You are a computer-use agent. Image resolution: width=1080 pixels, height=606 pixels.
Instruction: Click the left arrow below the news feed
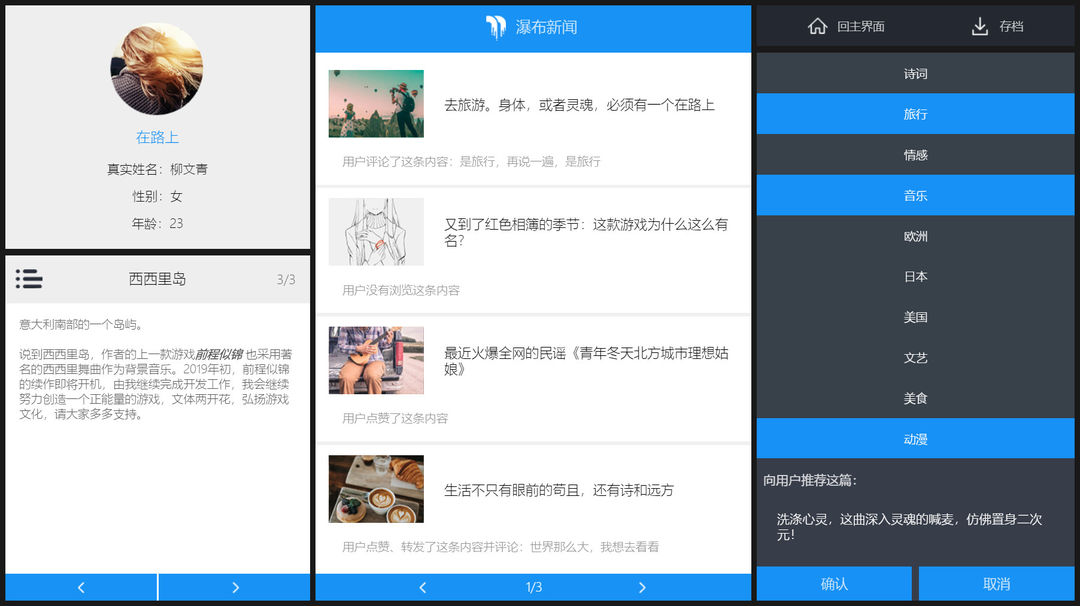tap(423, 587)
